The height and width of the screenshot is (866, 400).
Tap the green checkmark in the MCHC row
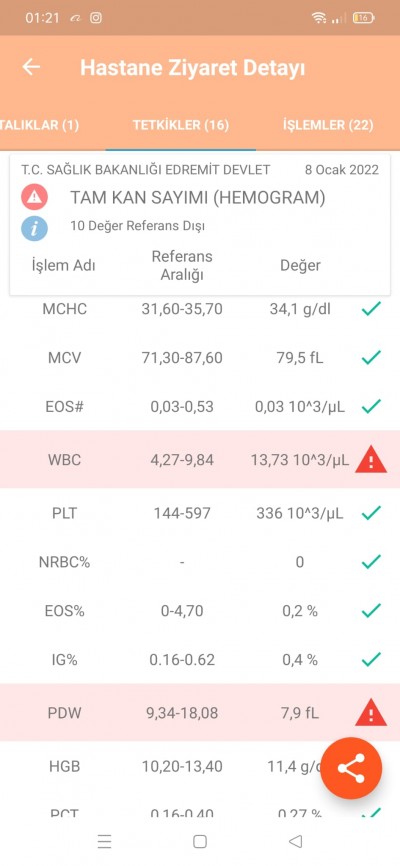tap(371, 309)
